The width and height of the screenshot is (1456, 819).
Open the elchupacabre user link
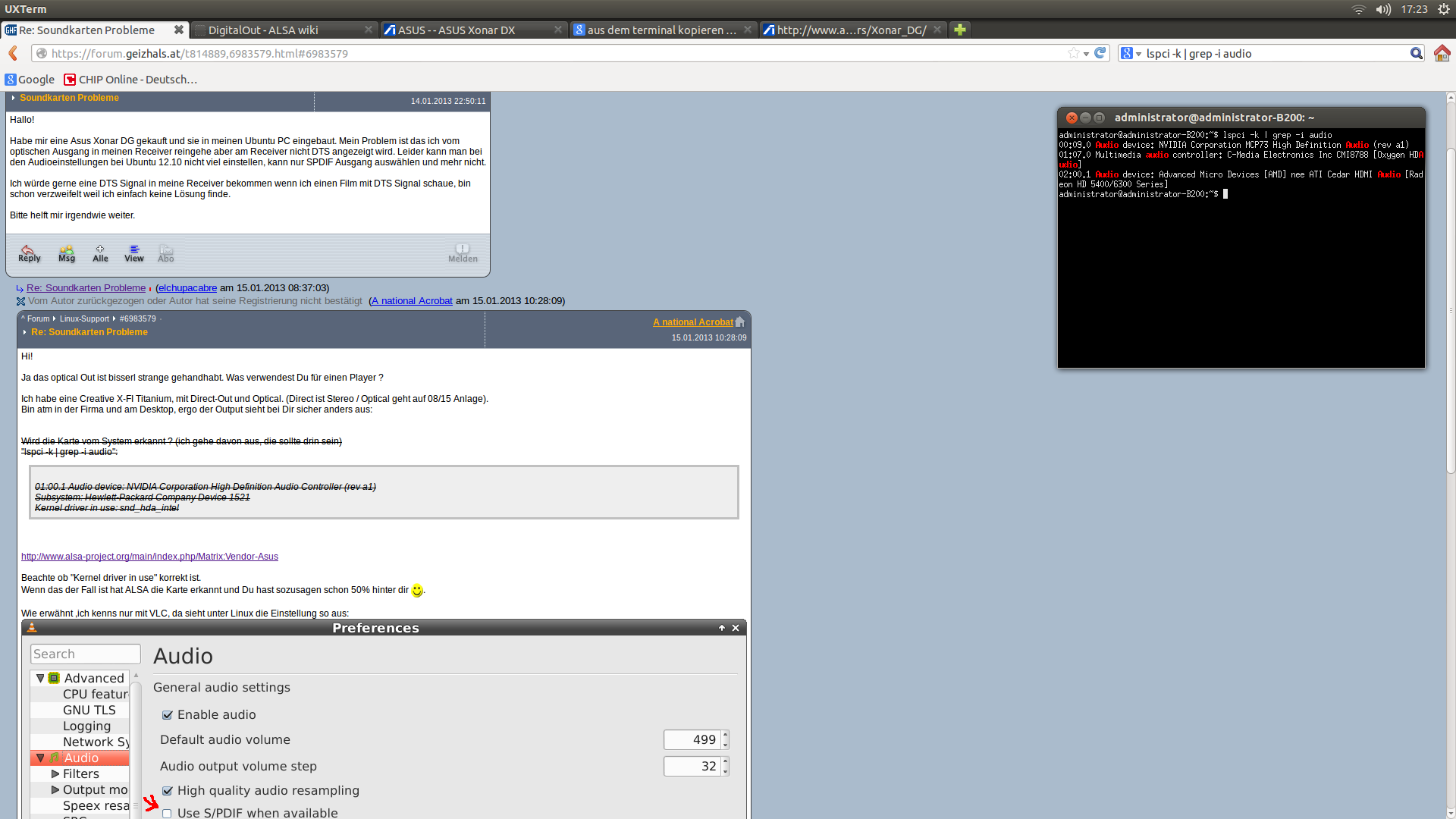[187, 288]
